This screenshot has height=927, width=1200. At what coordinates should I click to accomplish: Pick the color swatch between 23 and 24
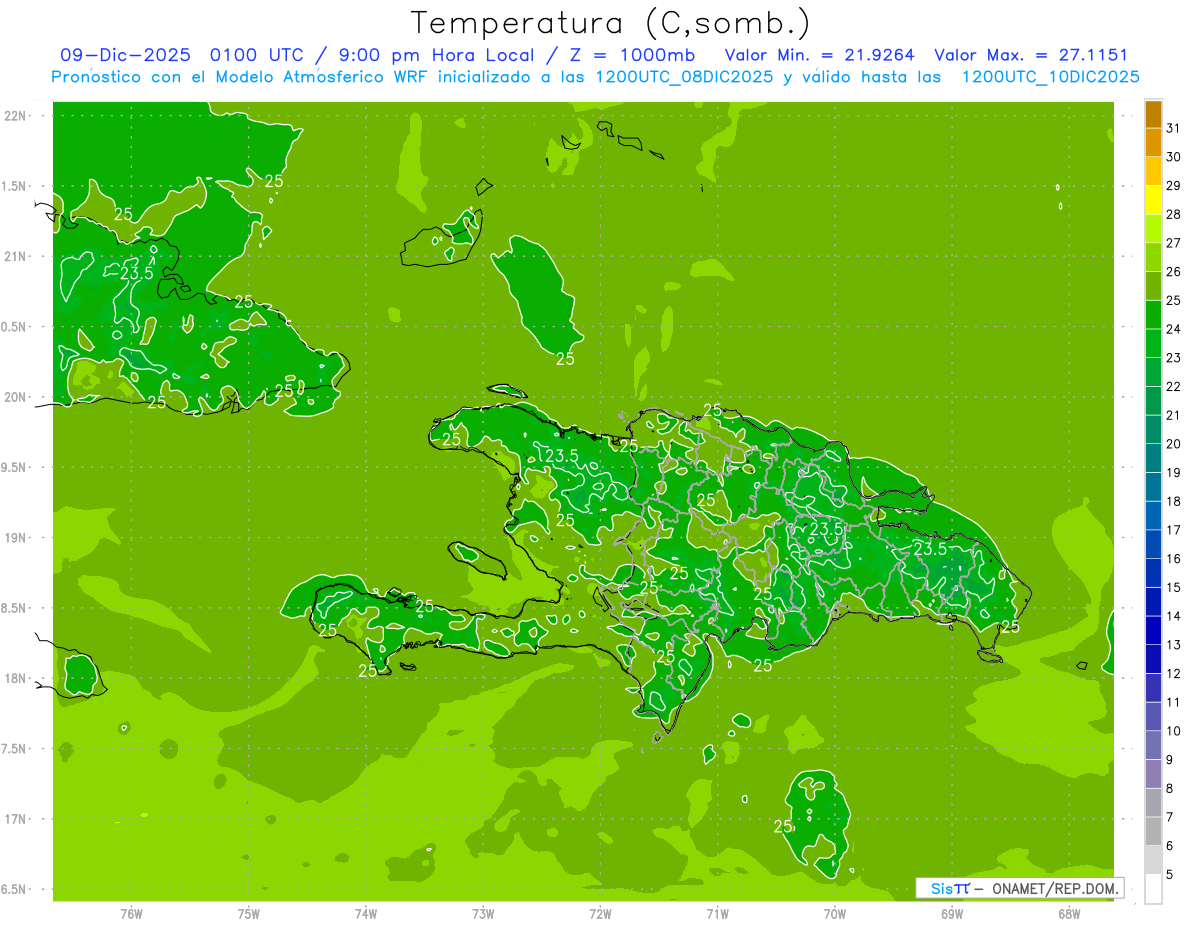pos(1153,343)
